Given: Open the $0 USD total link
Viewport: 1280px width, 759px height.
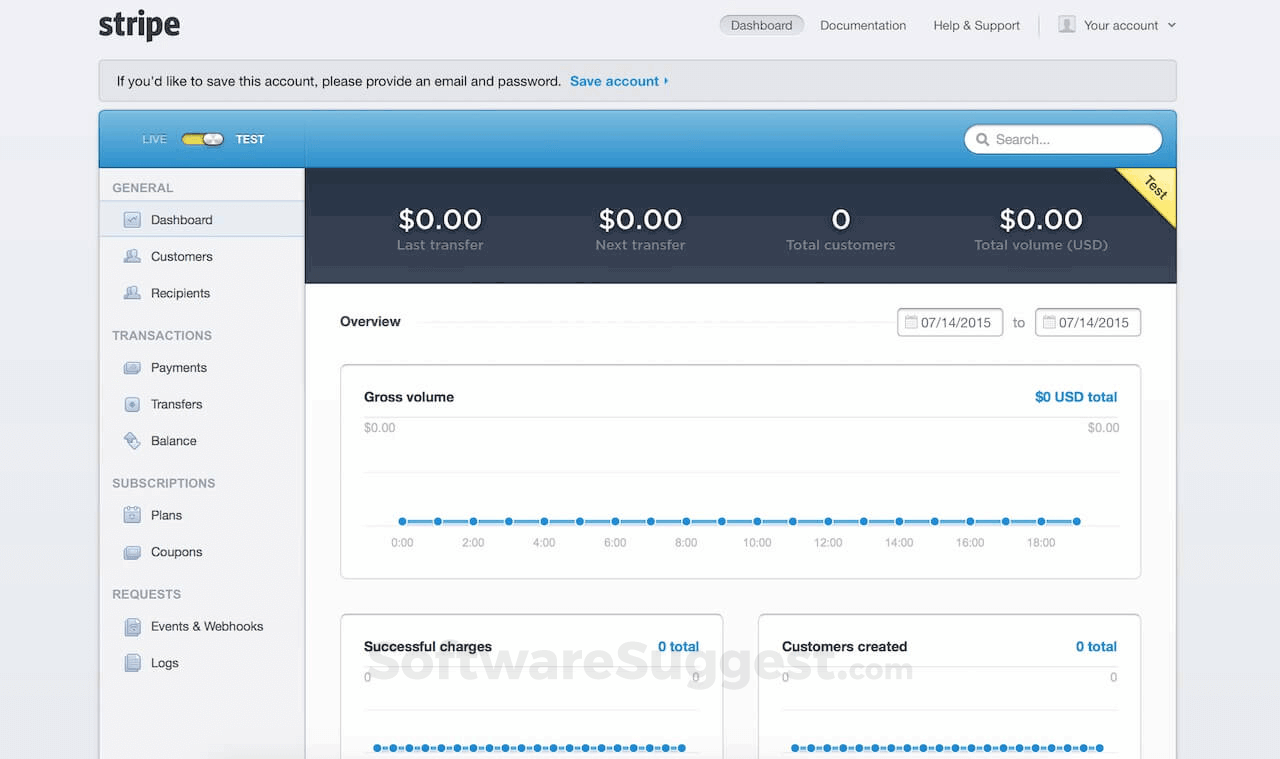Looking at the screenshot, I should coord(1075,397).
